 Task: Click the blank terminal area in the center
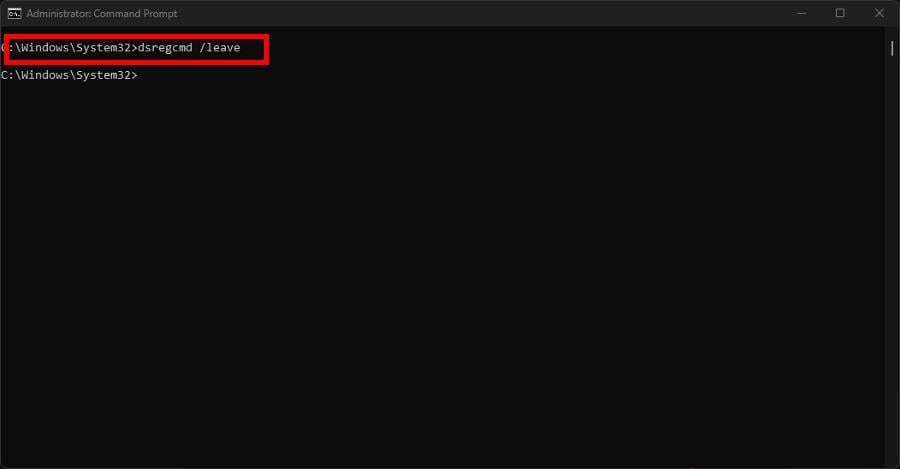[x=445, y=247]
